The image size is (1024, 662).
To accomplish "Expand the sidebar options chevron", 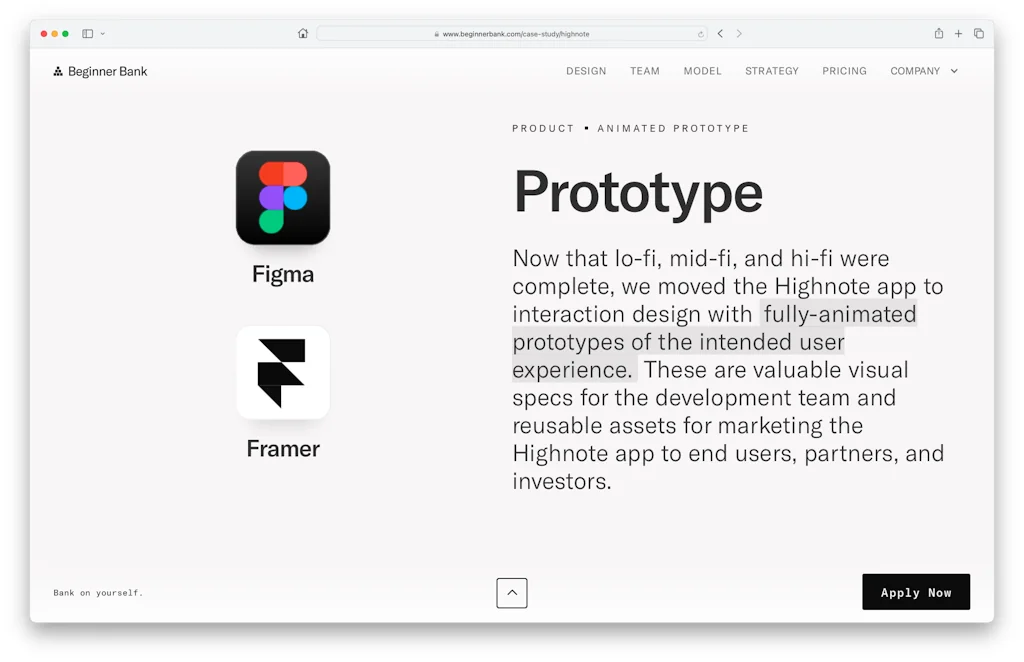I will click(103, 34).
